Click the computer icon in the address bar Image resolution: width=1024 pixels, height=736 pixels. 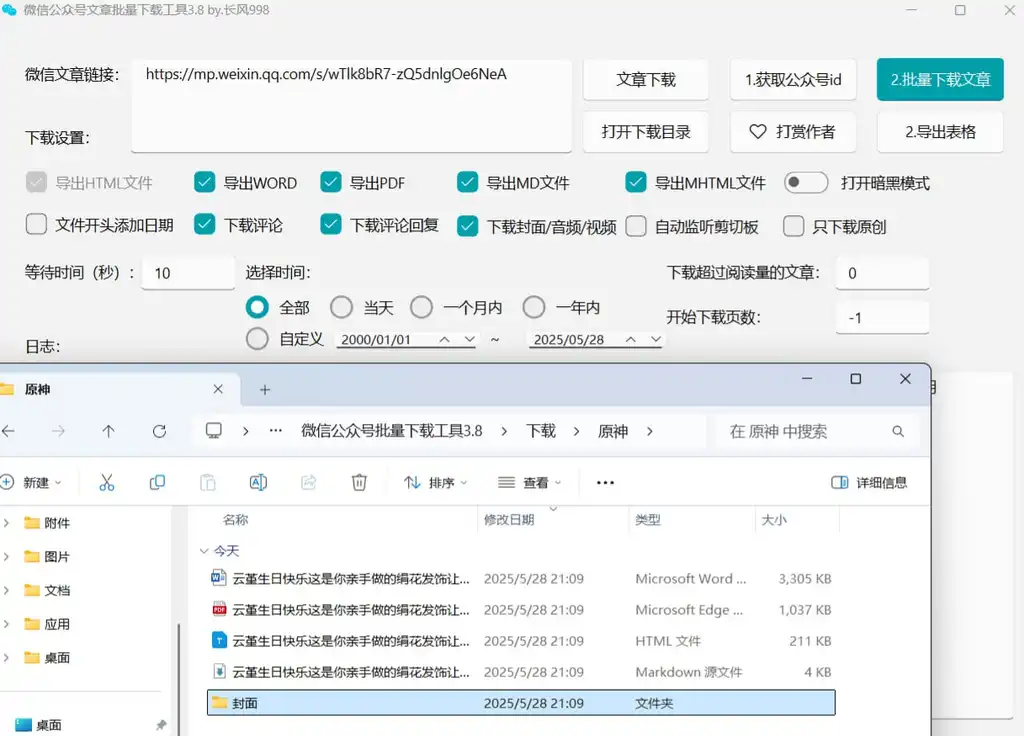point(214,430)
